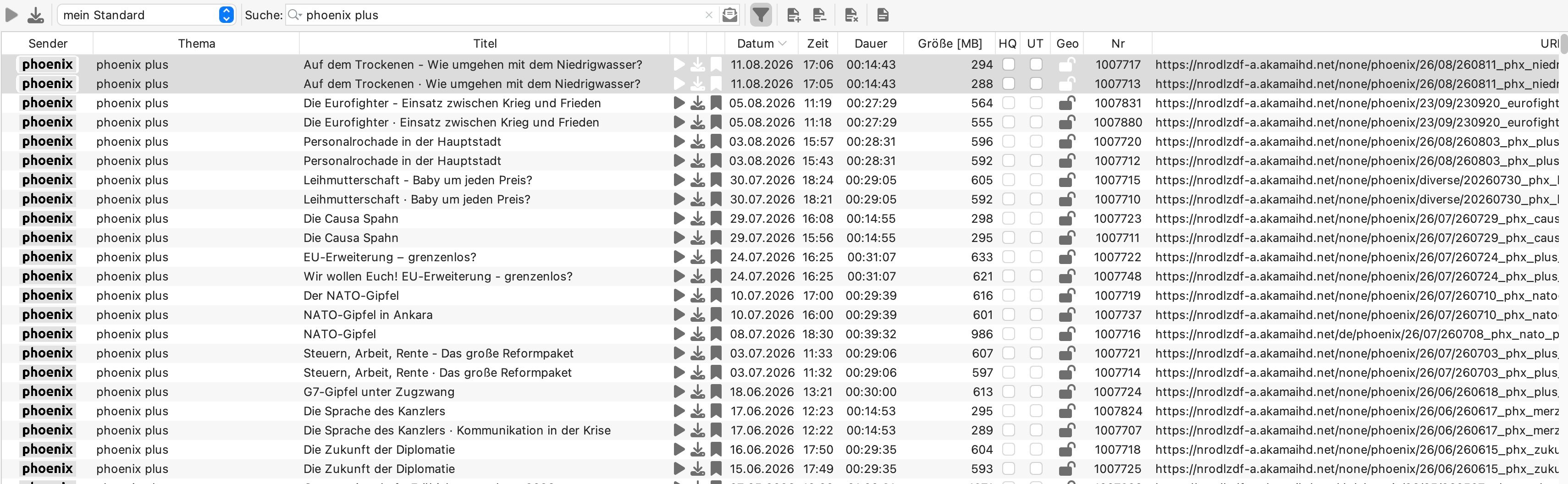
Task: Click the icon at the search field's right end
Action: (x=729, y=15)
